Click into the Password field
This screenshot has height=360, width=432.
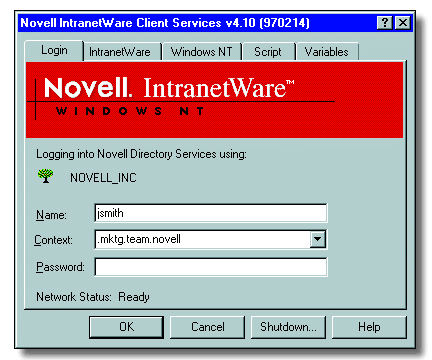pyautogui.click(x=211, y=267)
